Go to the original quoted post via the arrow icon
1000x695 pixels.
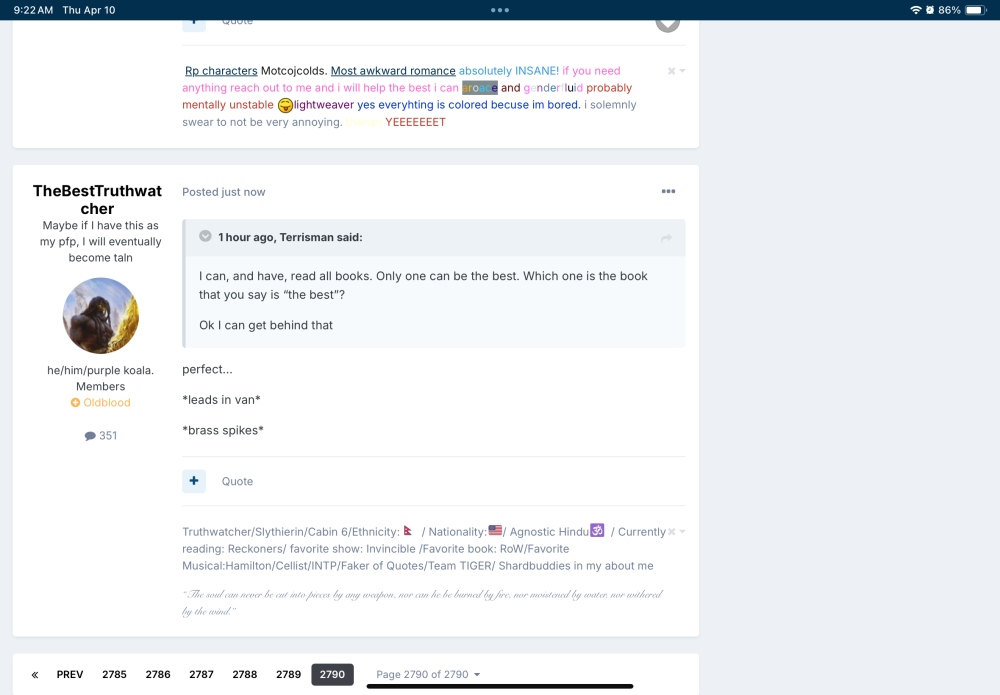pyautogui.click(x=666, y=238)
